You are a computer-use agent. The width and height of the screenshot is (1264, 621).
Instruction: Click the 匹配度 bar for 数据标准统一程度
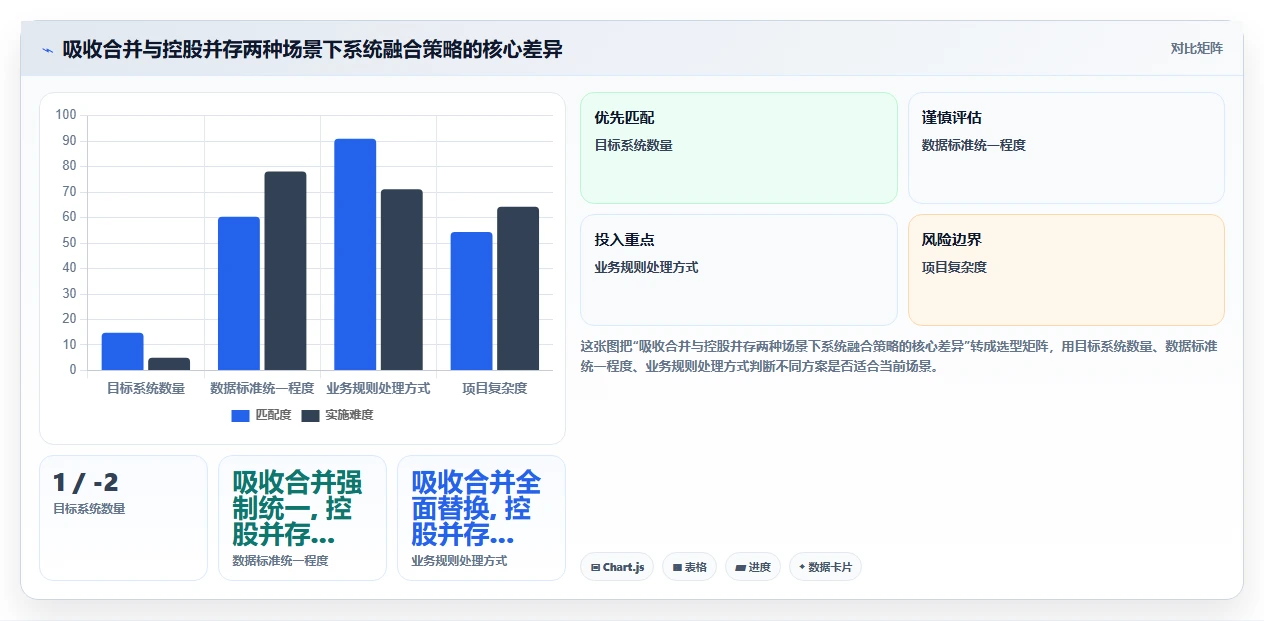239,293
